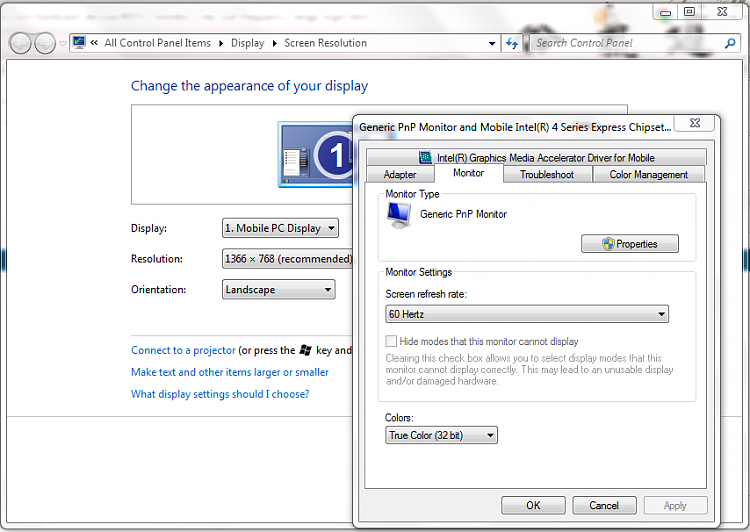Screen dimensions: 750x532
Task: Click 'Make text and other items larger or smaller'
Action: 230,372
